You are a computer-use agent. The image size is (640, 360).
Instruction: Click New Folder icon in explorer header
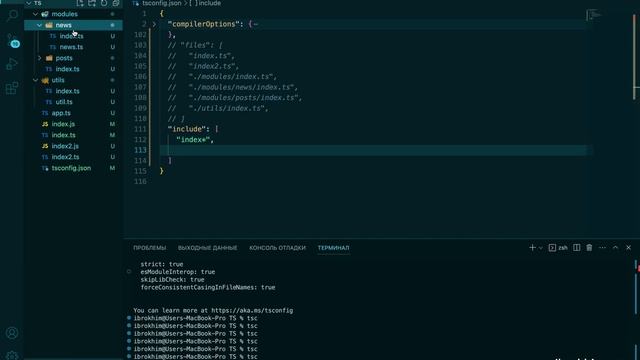click(x=92, y=3)
